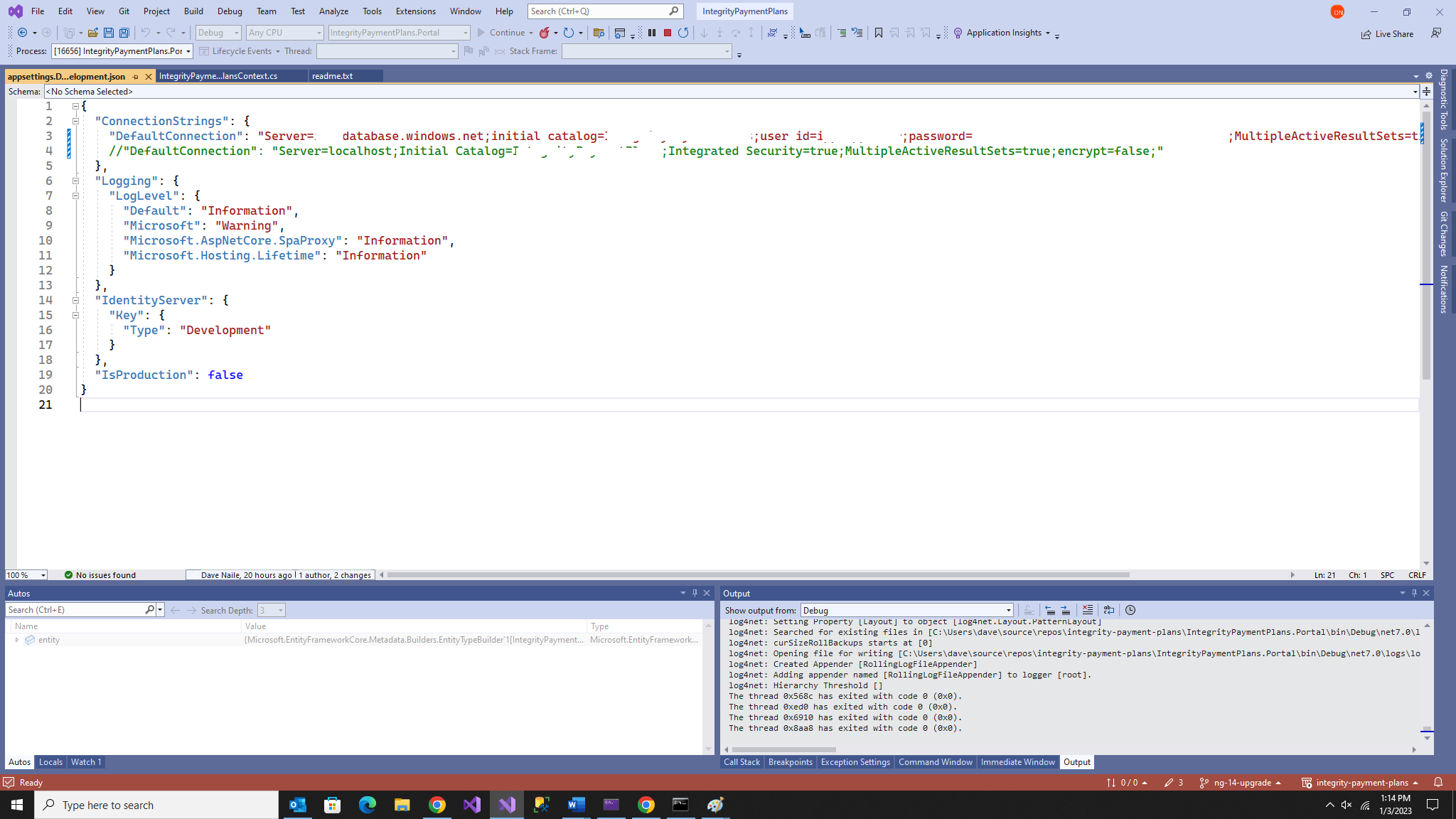This screenshot has width=1456, height=819.
Task: Clear all text in the Output window
Action: click(x=1088, y=609)
